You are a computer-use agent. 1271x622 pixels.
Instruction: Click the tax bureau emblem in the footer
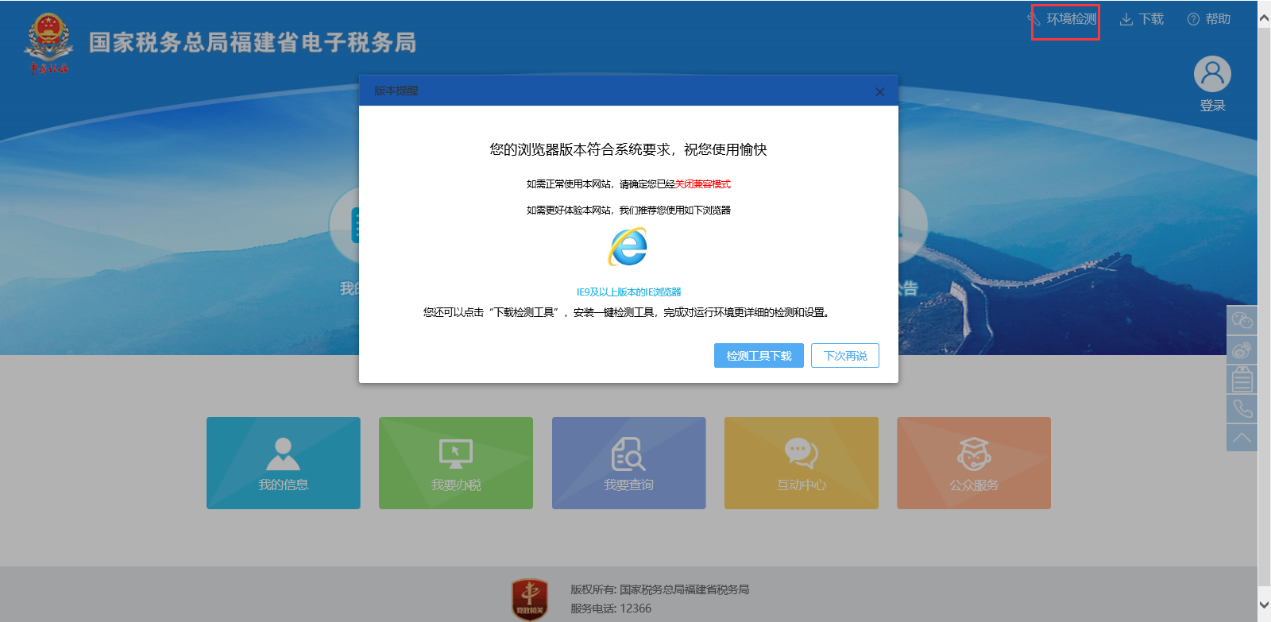(x=529, y=597)
